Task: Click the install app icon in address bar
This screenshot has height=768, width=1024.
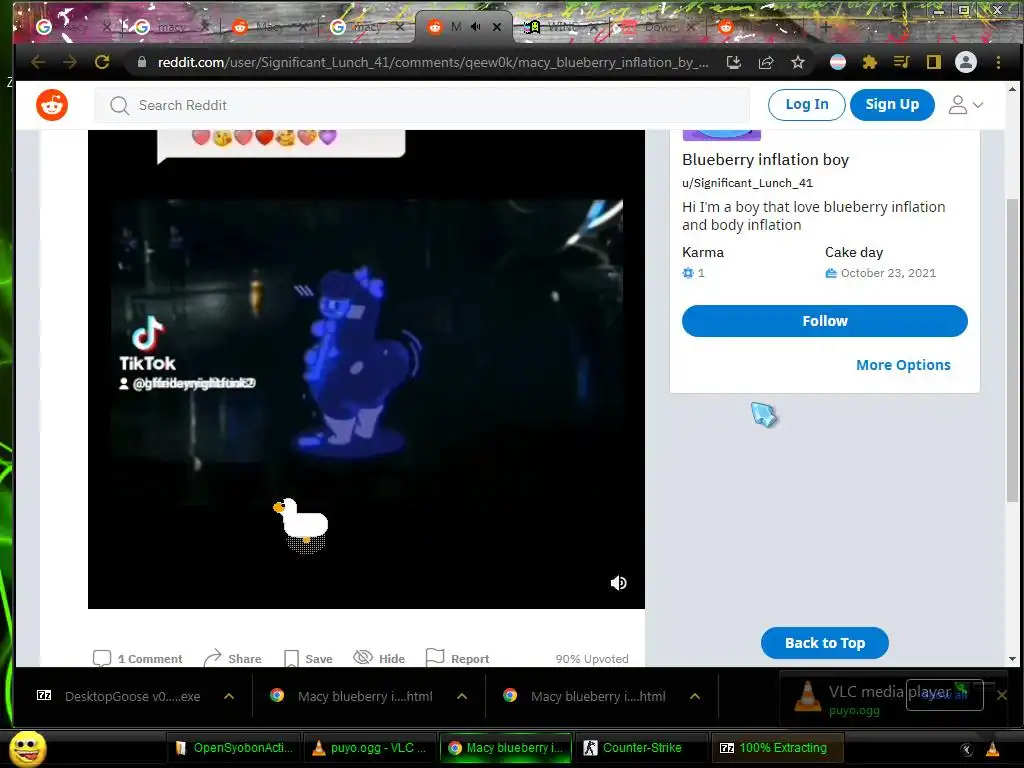Action: (734, 62)
